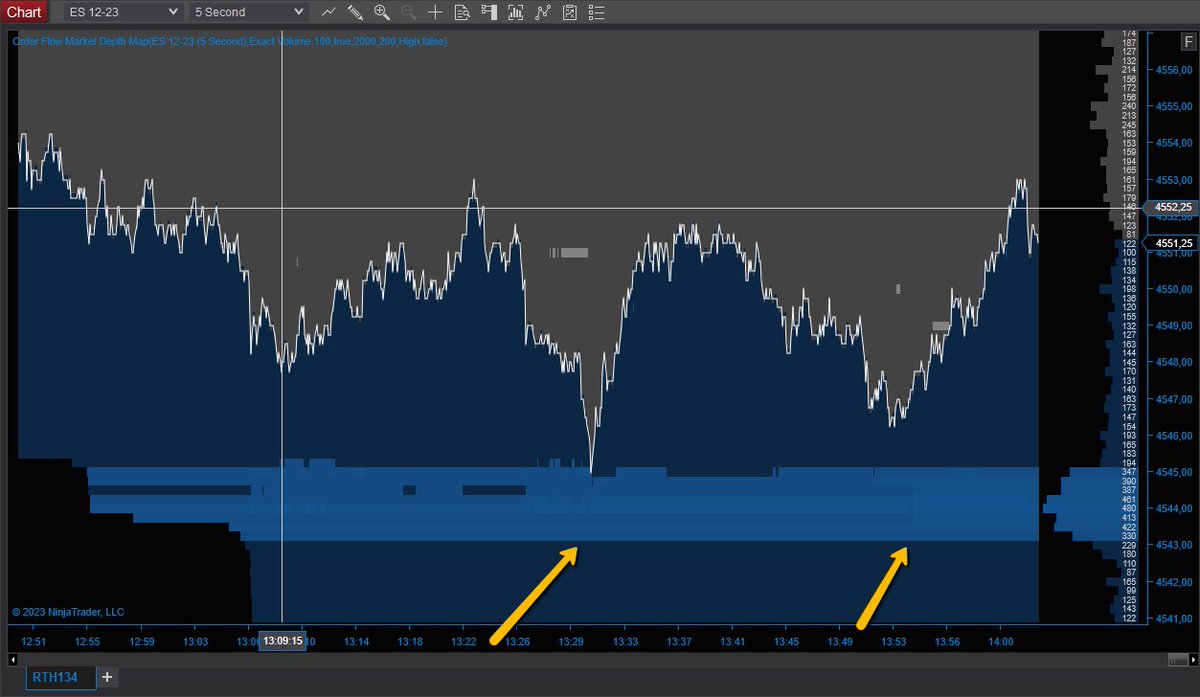Click the 4541,00 price axis label

(x=1172, y=618)
